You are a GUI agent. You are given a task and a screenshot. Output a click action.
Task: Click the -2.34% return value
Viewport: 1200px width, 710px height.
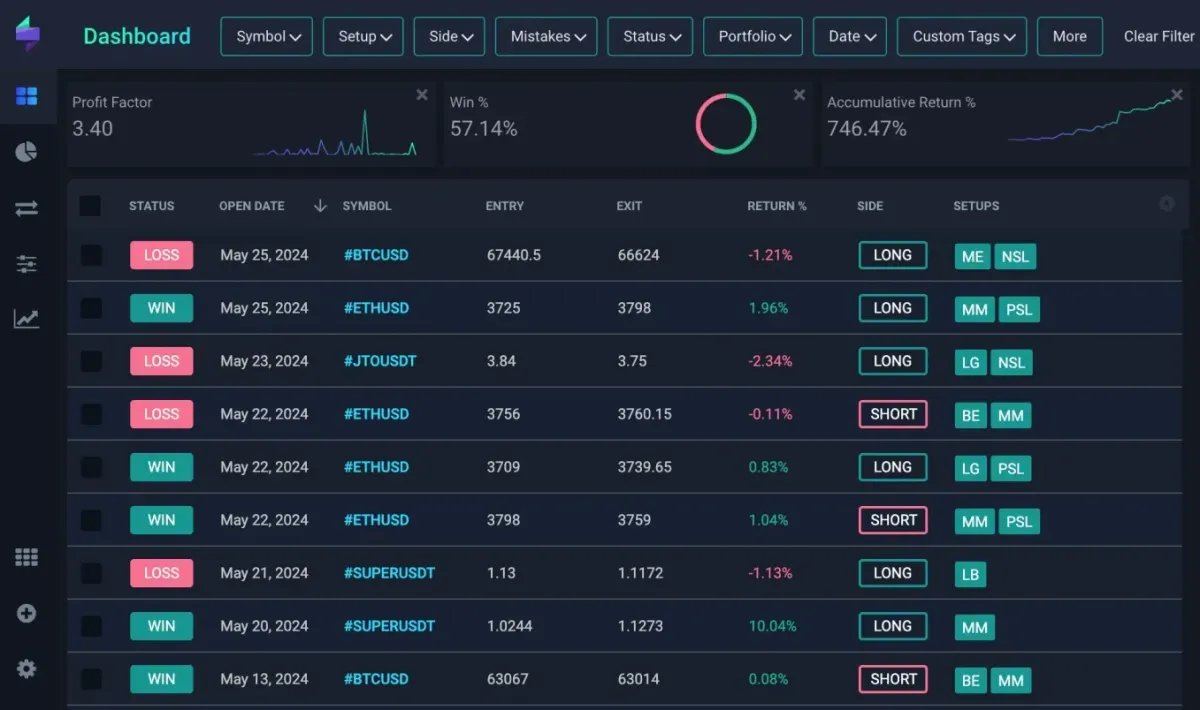coord(770,361)
